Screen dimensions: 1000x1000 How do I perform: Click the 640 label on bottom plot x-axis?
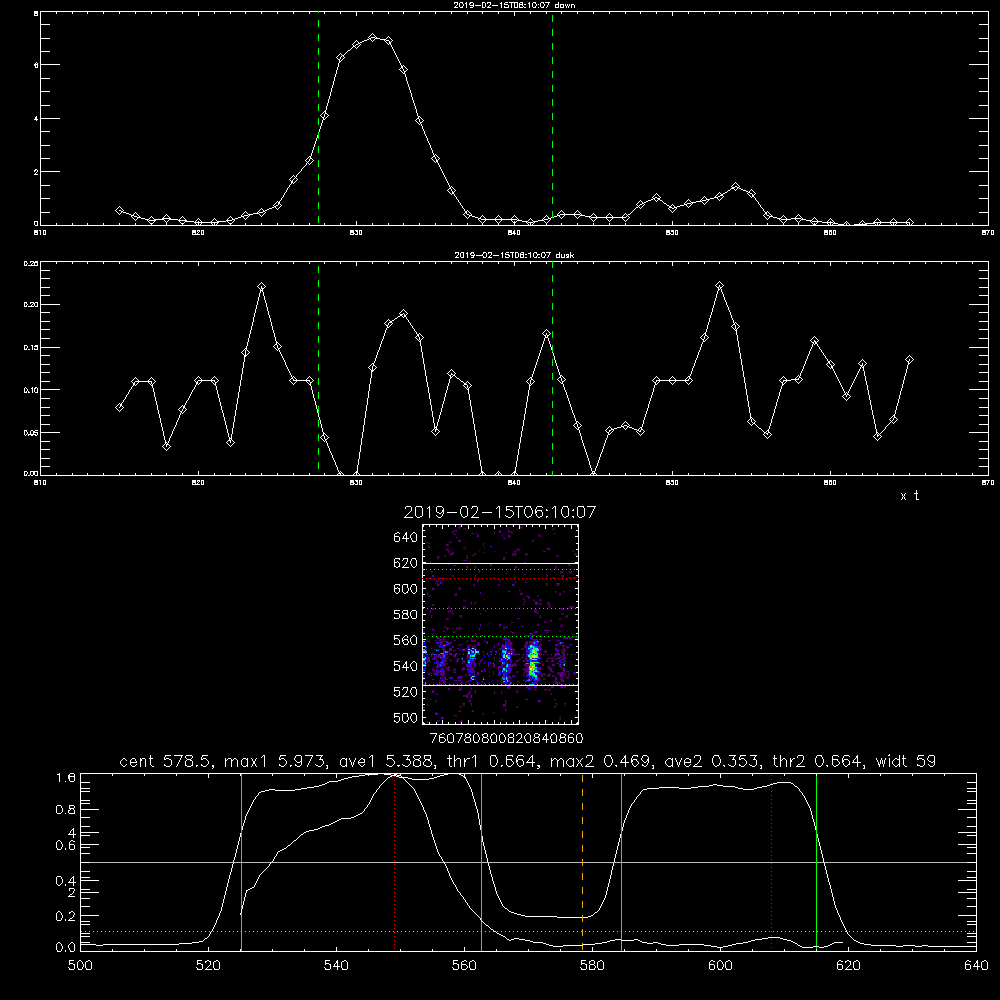(976, 965)
